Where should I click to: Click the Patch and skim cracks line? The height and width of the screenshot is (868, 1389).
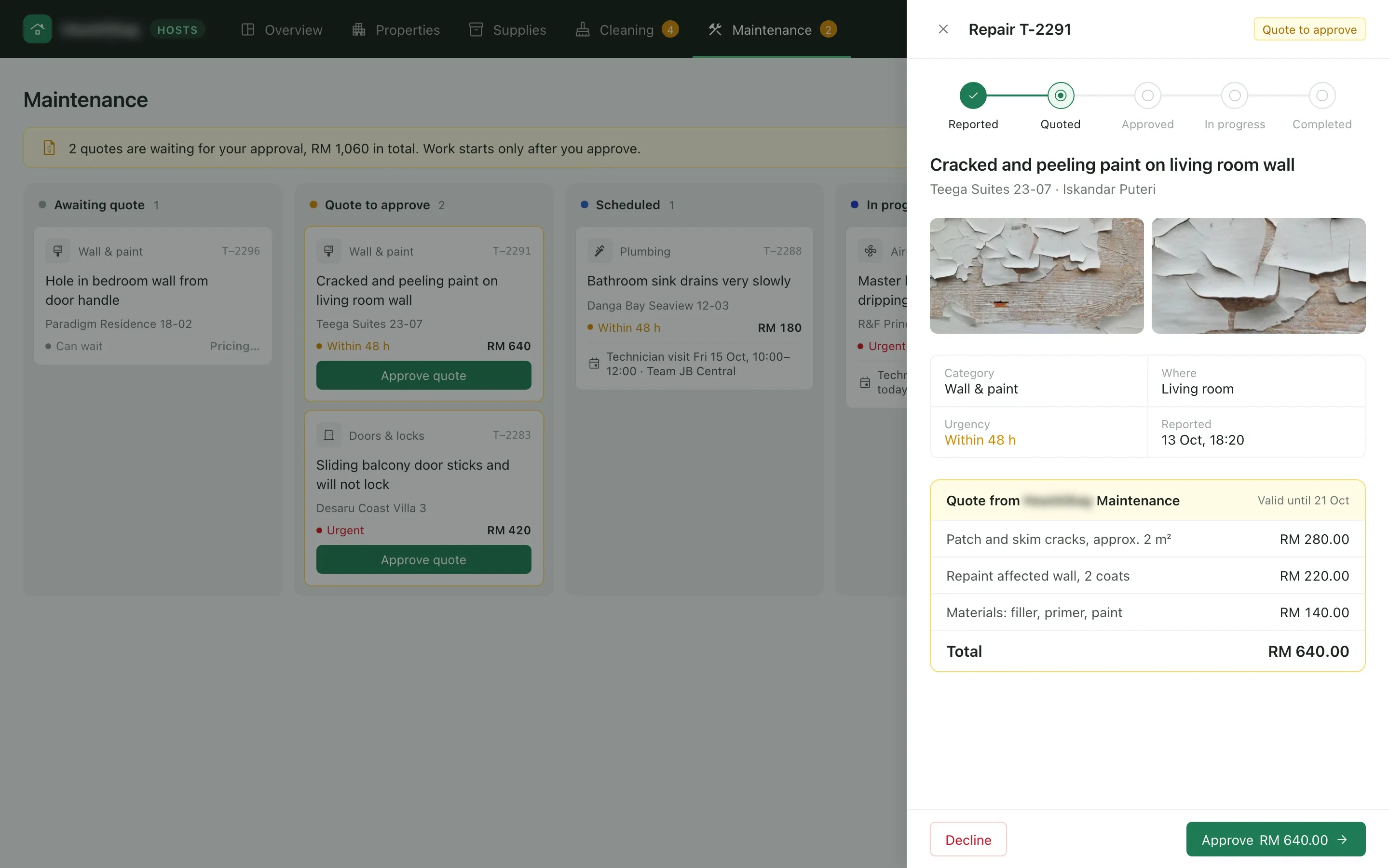pyautogui.click(x=1147, y=539)
